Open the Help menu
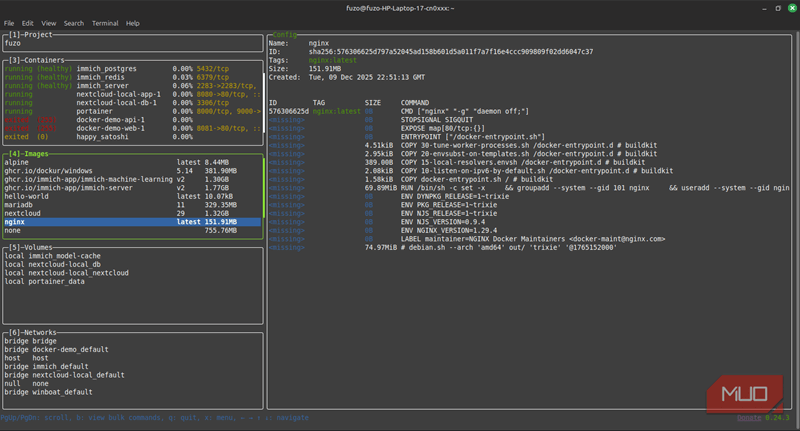Image resolution: width=800 pixels, height=431 pixels. point(133,23)
